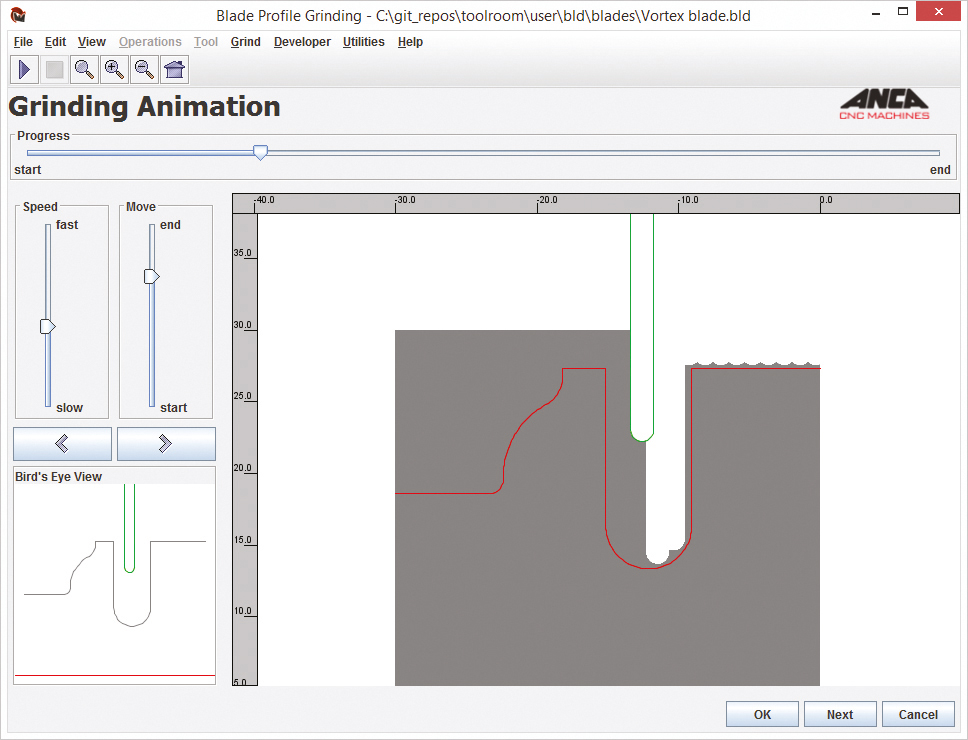Start the grinding animation play button
The height and width of the screenshot is (740, 968).
[x=25, y=69]
